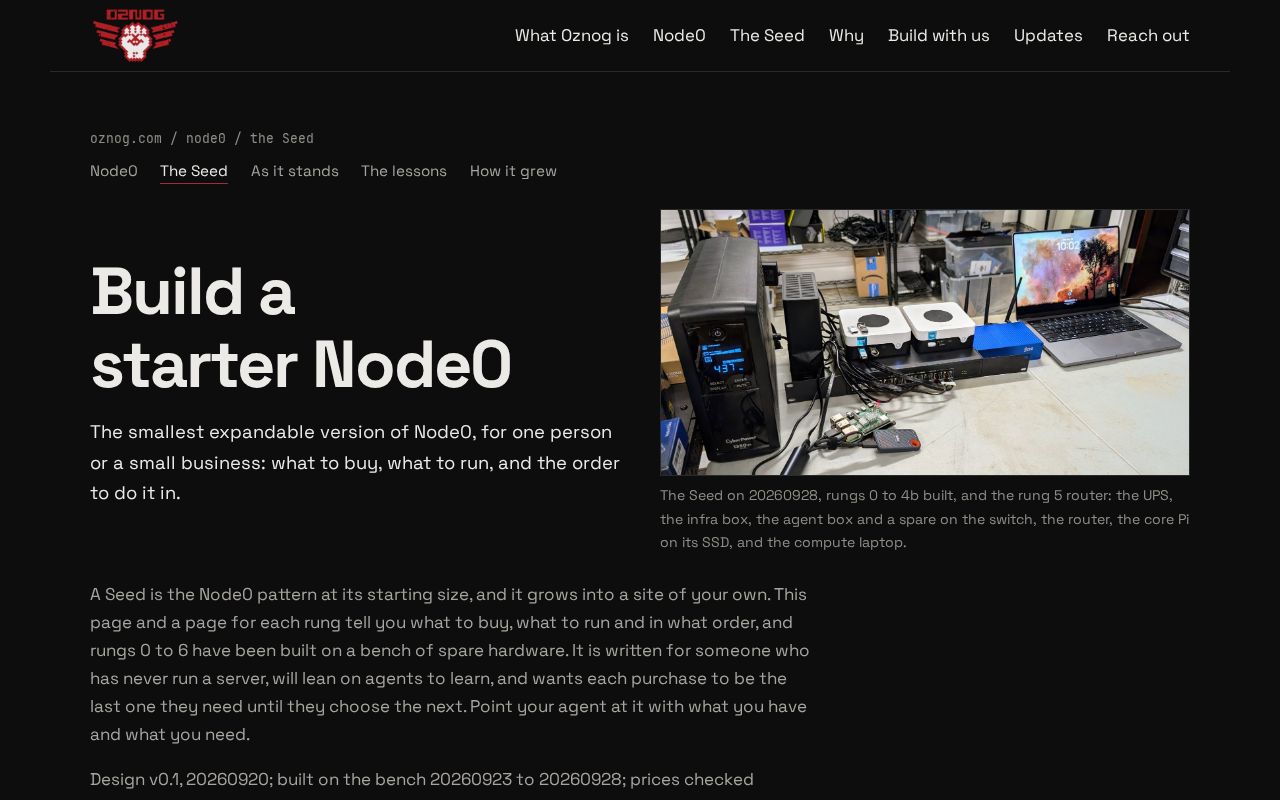Open the Reach out link
Viewport: 1280px width, 800px height.
pos(1148,35)
